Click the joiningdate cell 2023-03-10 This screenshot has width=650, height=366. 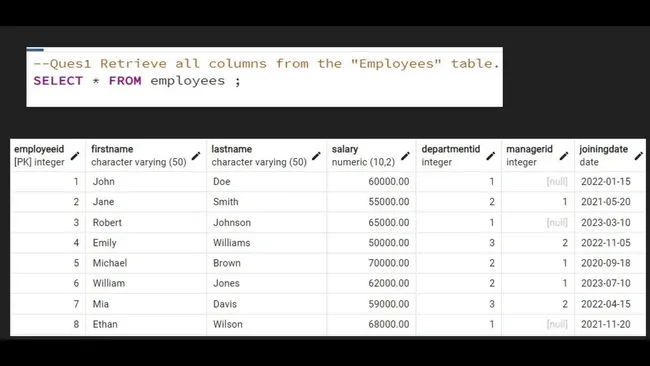coord(610,223)
